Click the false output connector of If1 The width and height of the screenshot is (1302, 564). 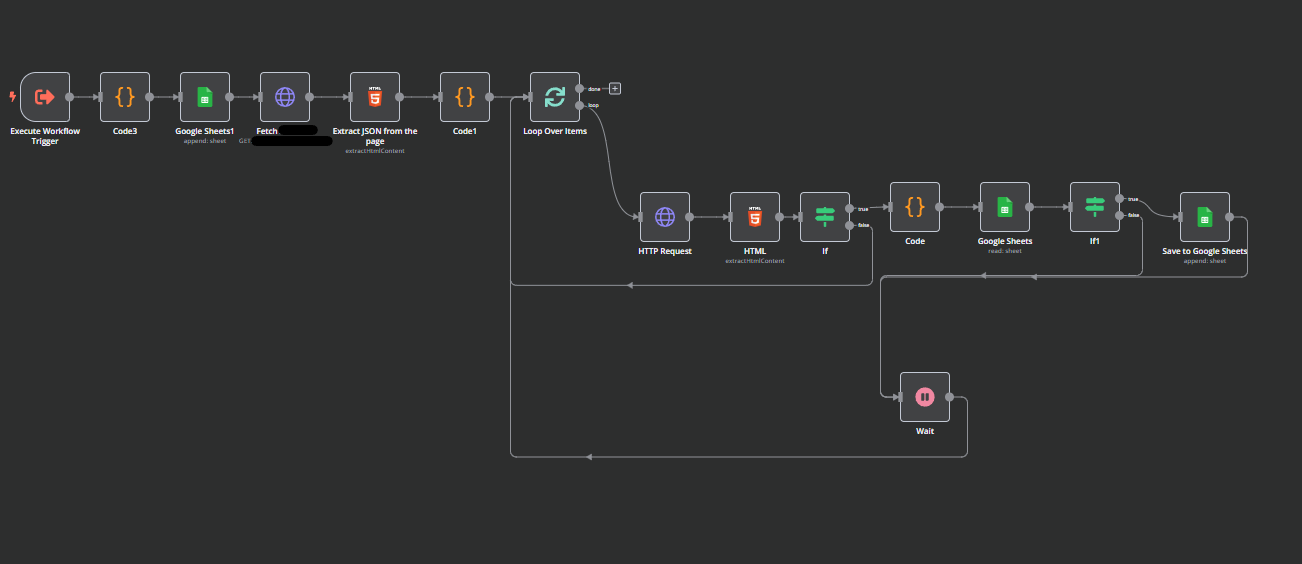click(1120, 215)
